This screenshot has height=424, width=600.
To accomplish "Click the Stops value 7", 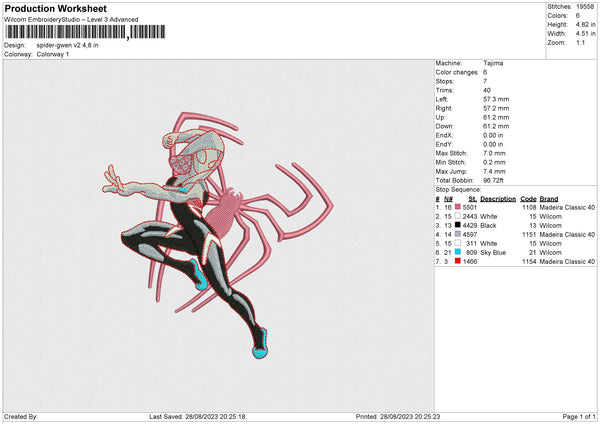I will coord(485,81).
